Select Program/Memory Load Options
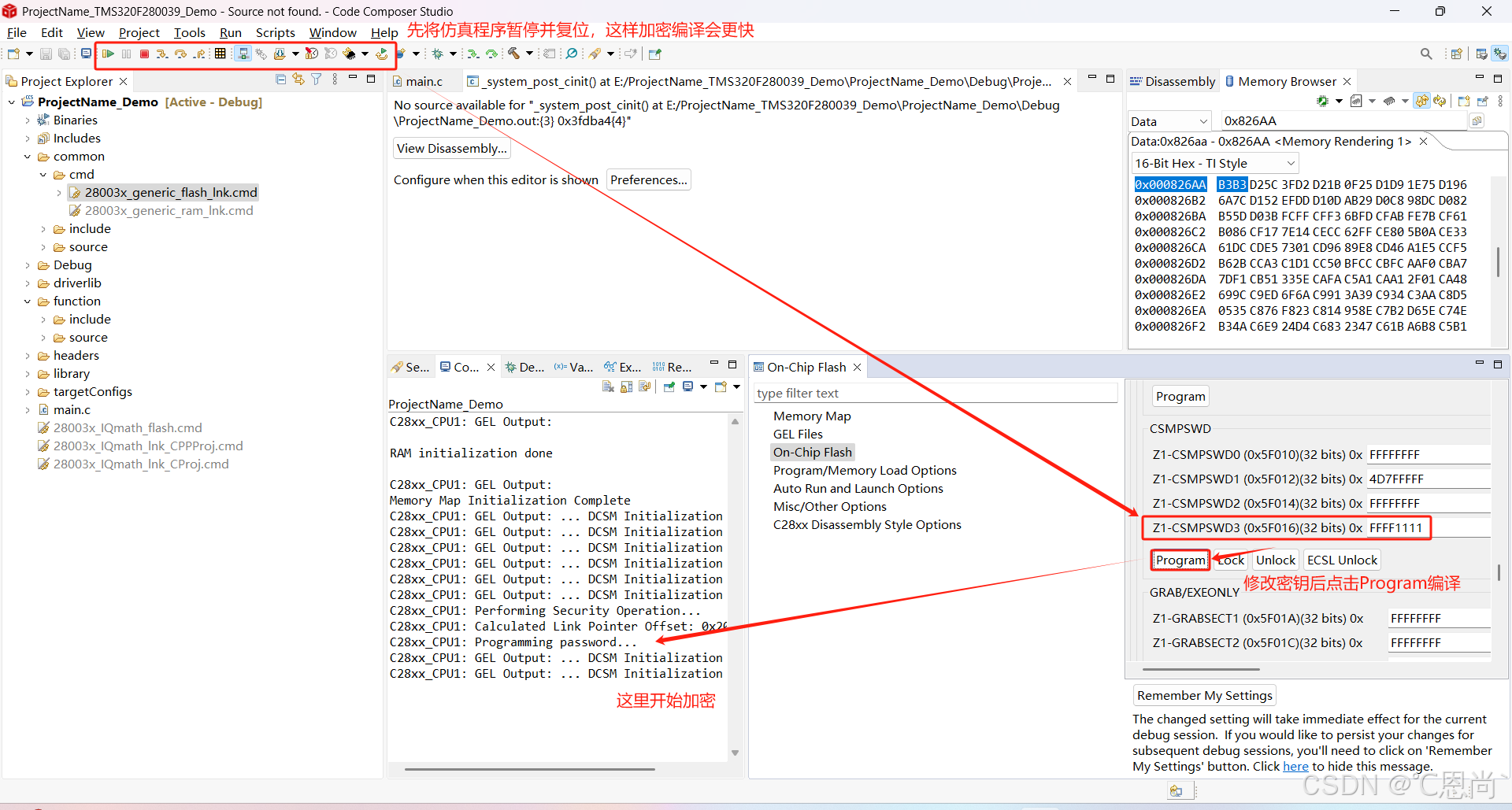Viewport: 1512px width, 810px height. 865,470
